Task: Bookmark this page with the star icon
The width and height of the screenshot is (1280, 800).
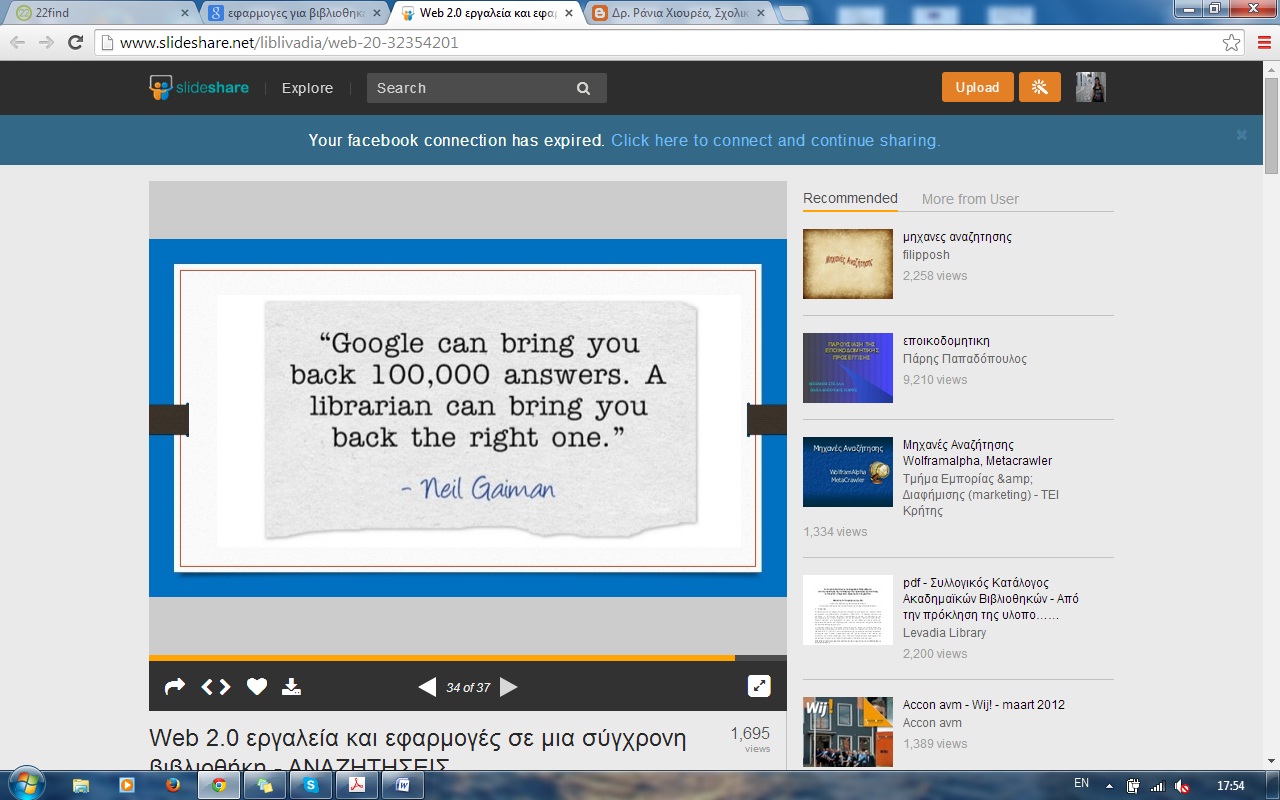Action: pyautogui.click(x=1232, y=43)
